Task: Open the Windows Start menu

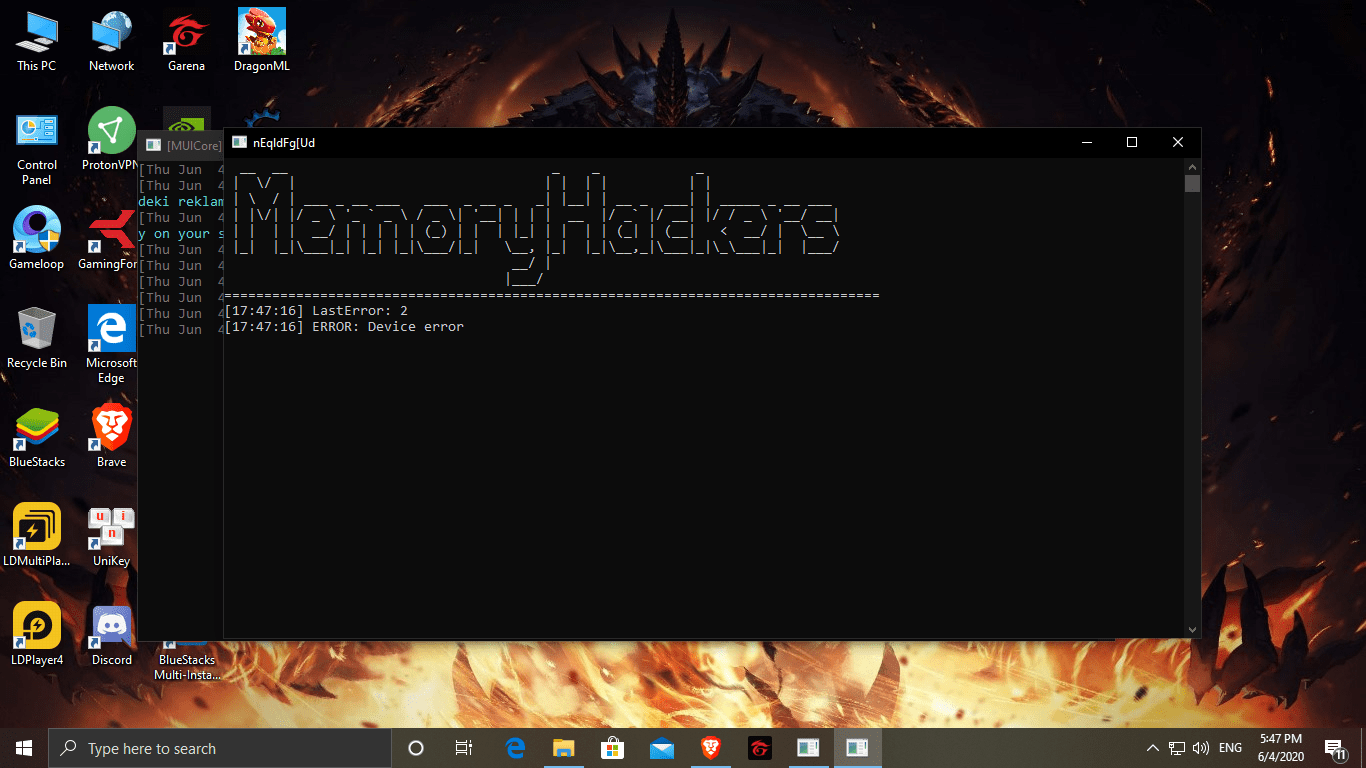Action: click(24, 748)
